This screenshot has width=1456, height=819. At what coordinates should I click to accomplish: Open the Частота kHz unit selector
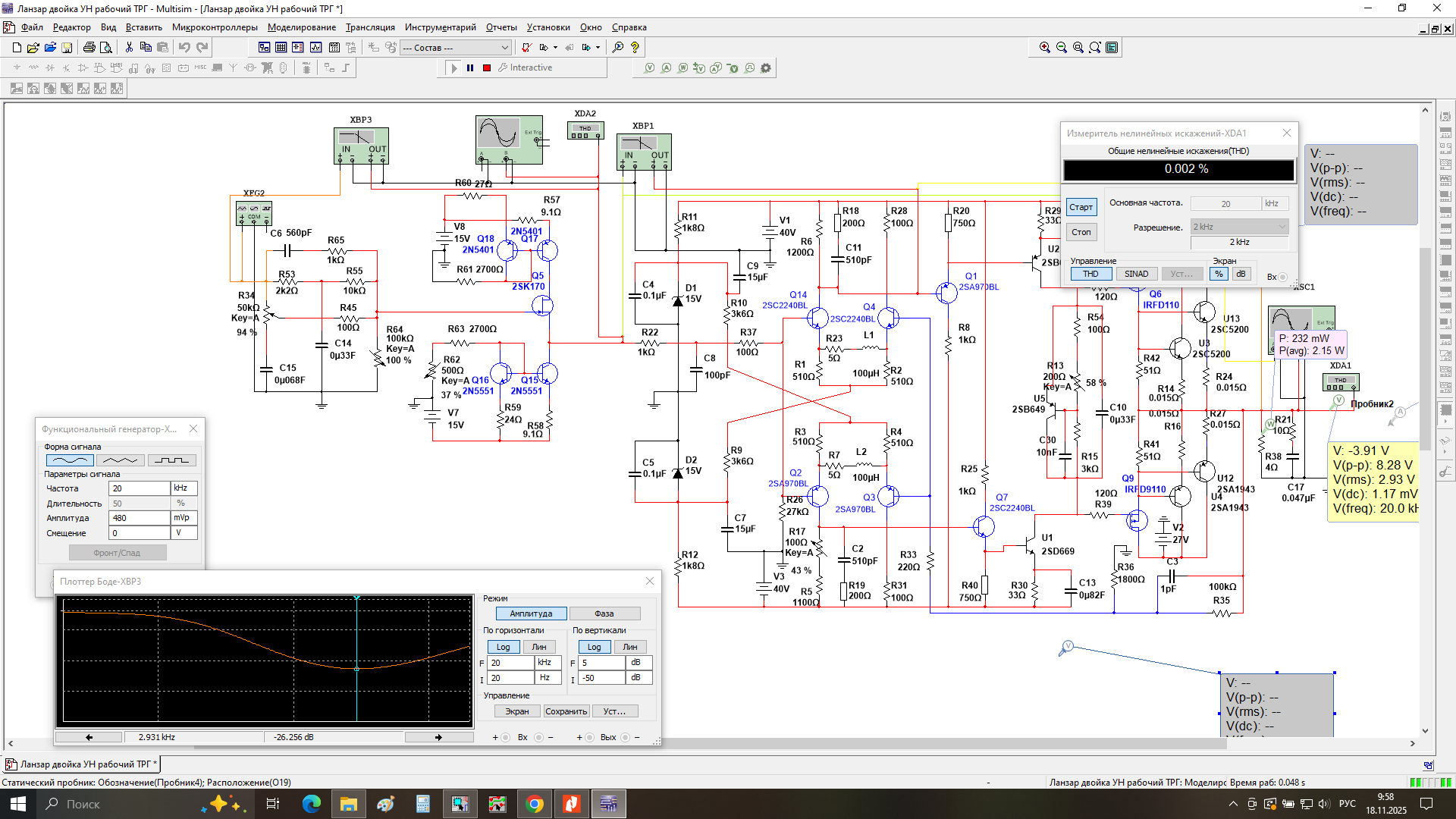click(x=184, y=488)
